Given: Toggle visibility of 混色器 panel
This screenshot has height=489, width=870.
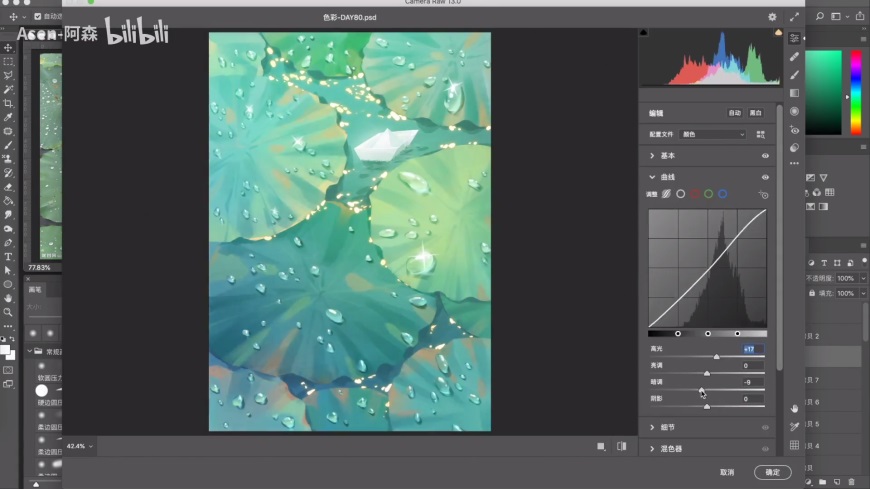Looking at the screenshot, I should 765,448.
